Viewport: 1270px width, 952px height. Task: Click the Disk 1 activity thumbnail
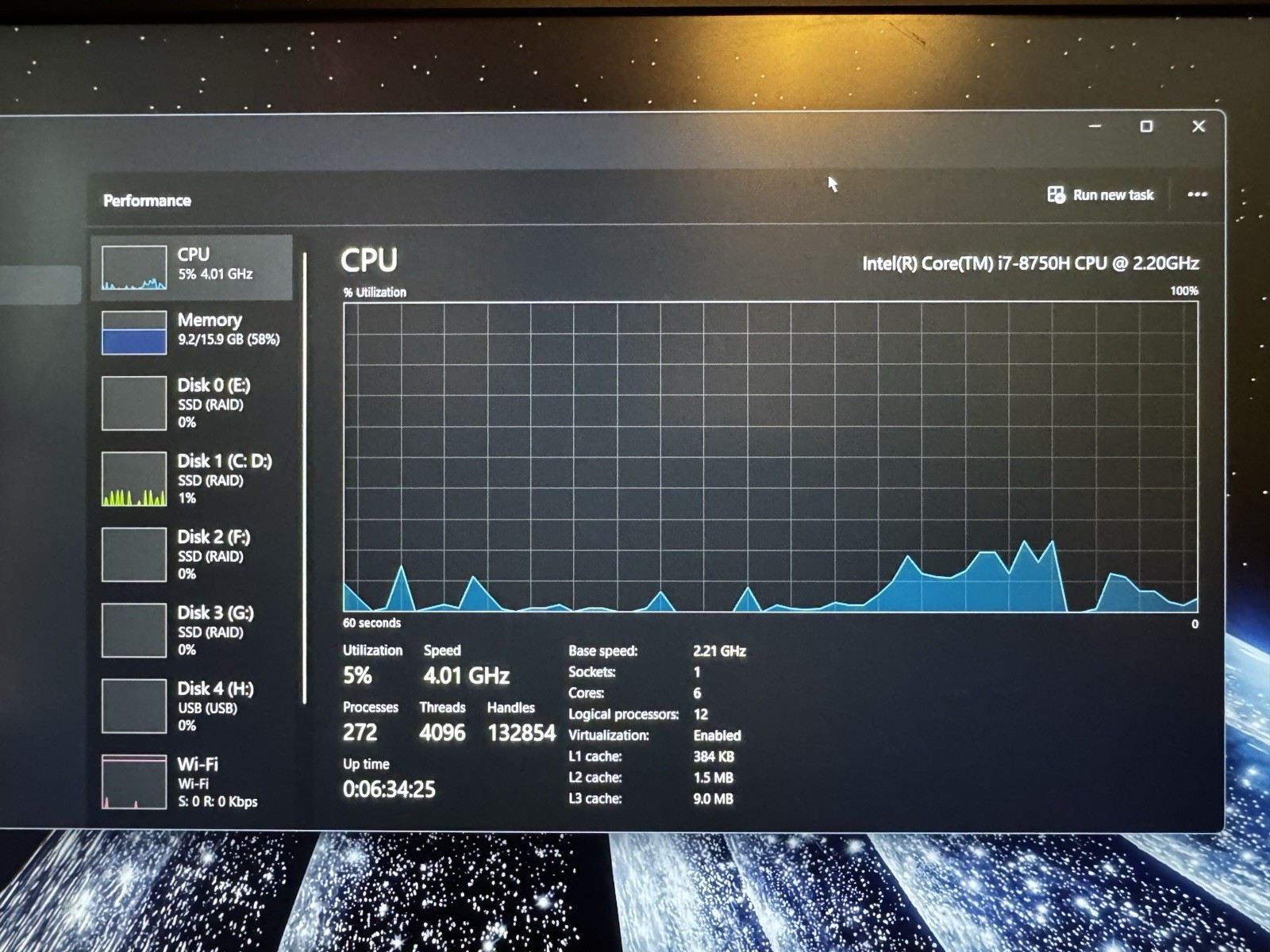click(x=134, y=479)
